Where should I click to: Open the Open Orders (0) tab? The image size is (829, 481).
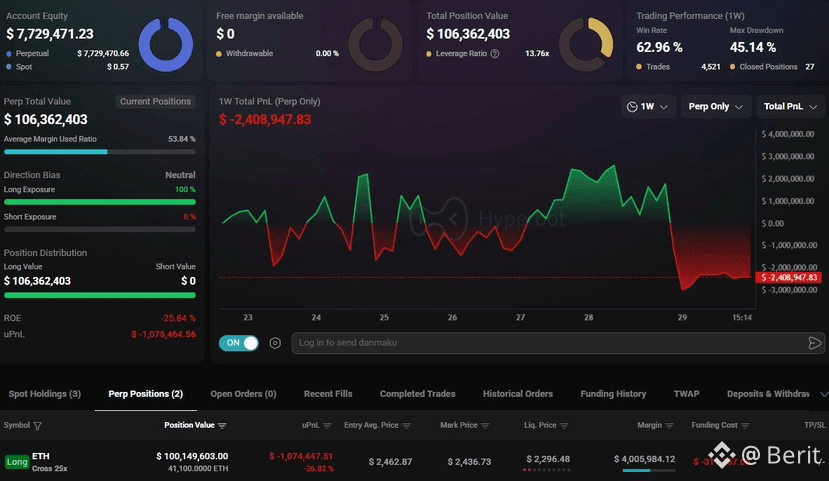(x=243, y=394)
